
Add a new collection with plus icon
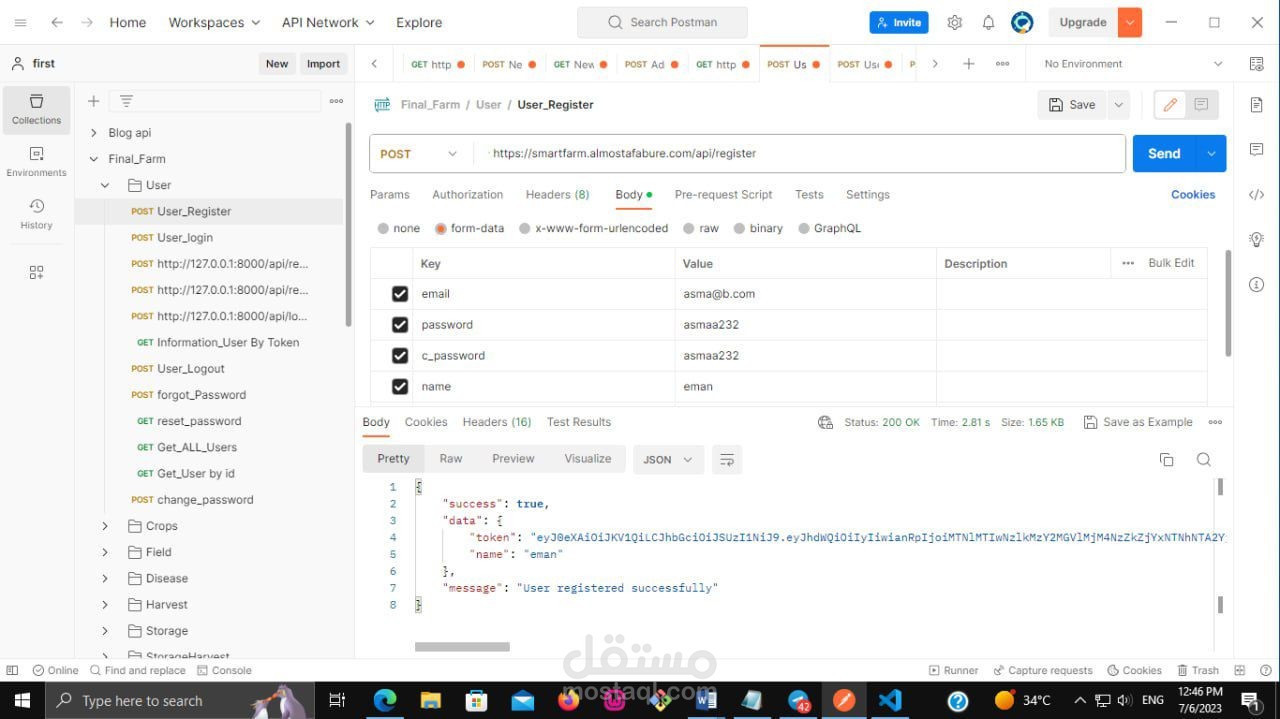pos(93,101)
